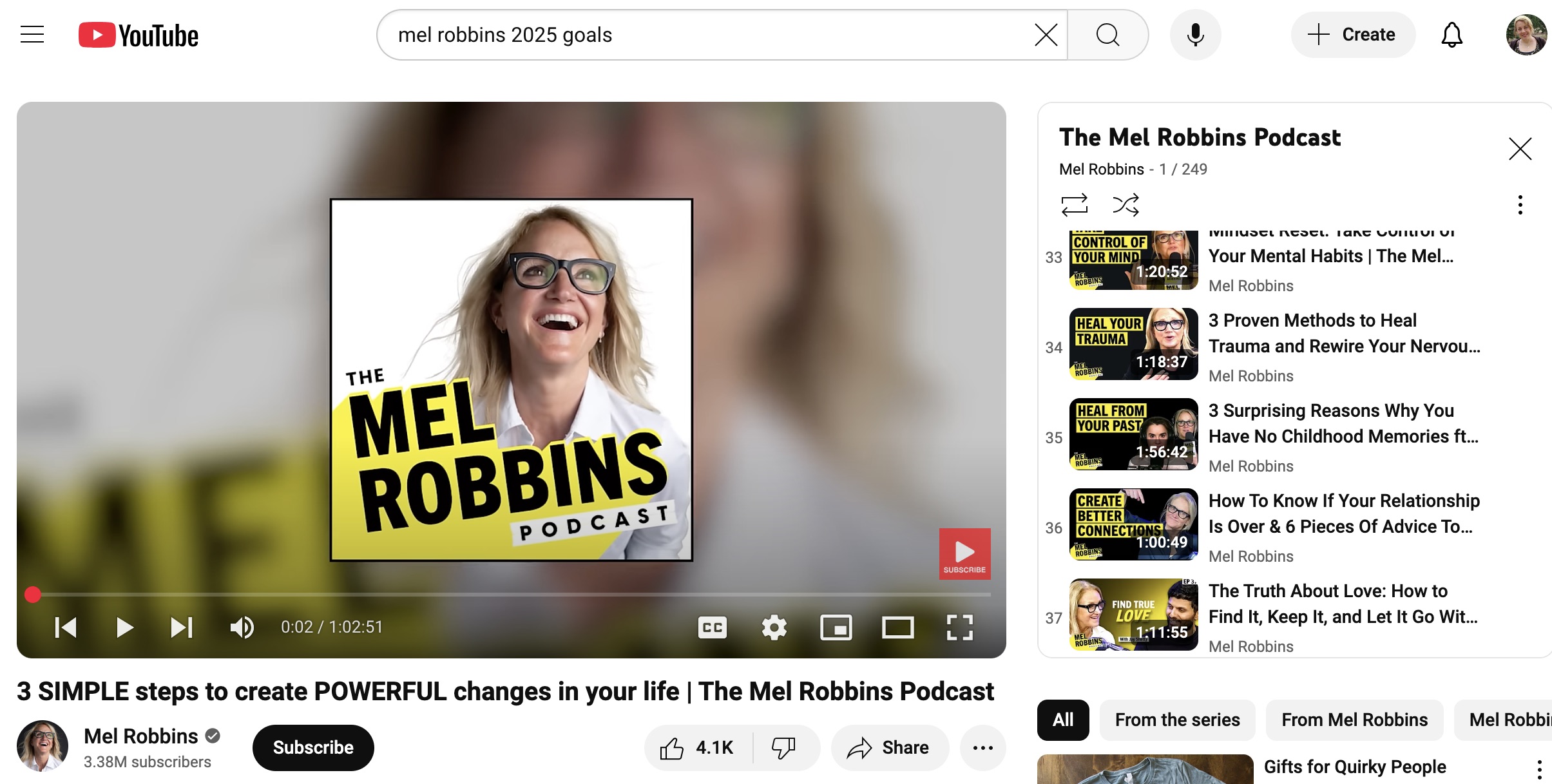Open options for Gifts for Quirky People

[1539, 769]
